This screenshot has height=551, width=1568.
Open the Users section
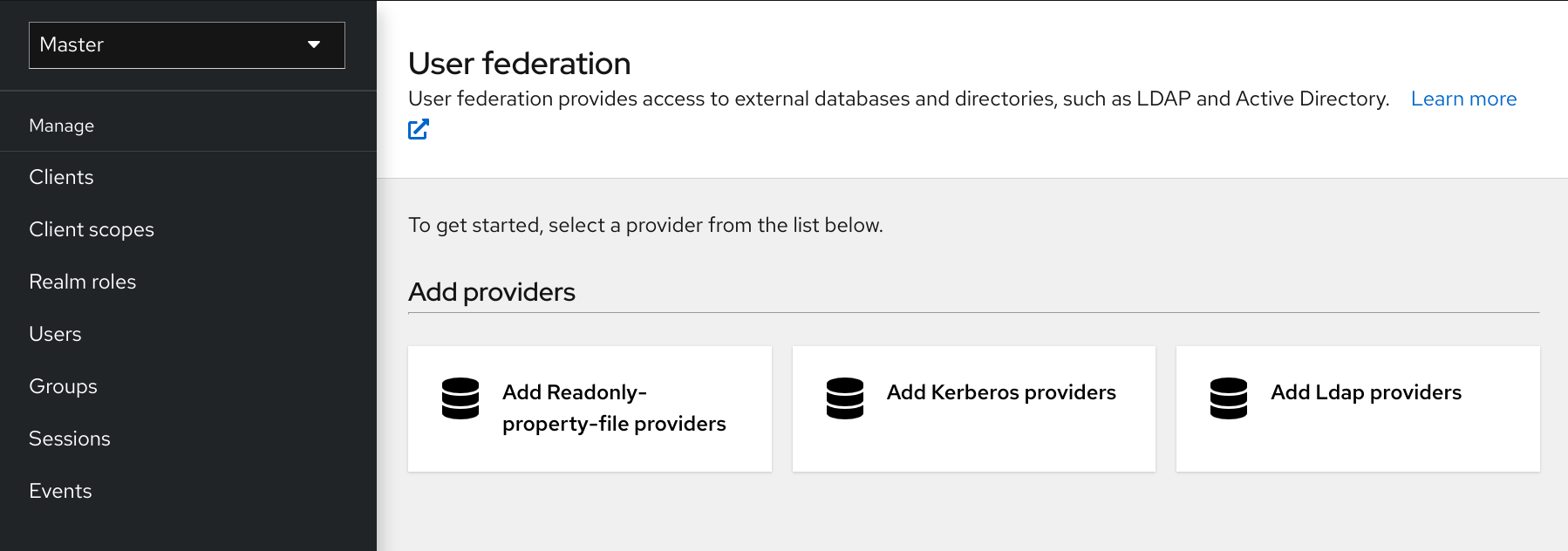55,334
